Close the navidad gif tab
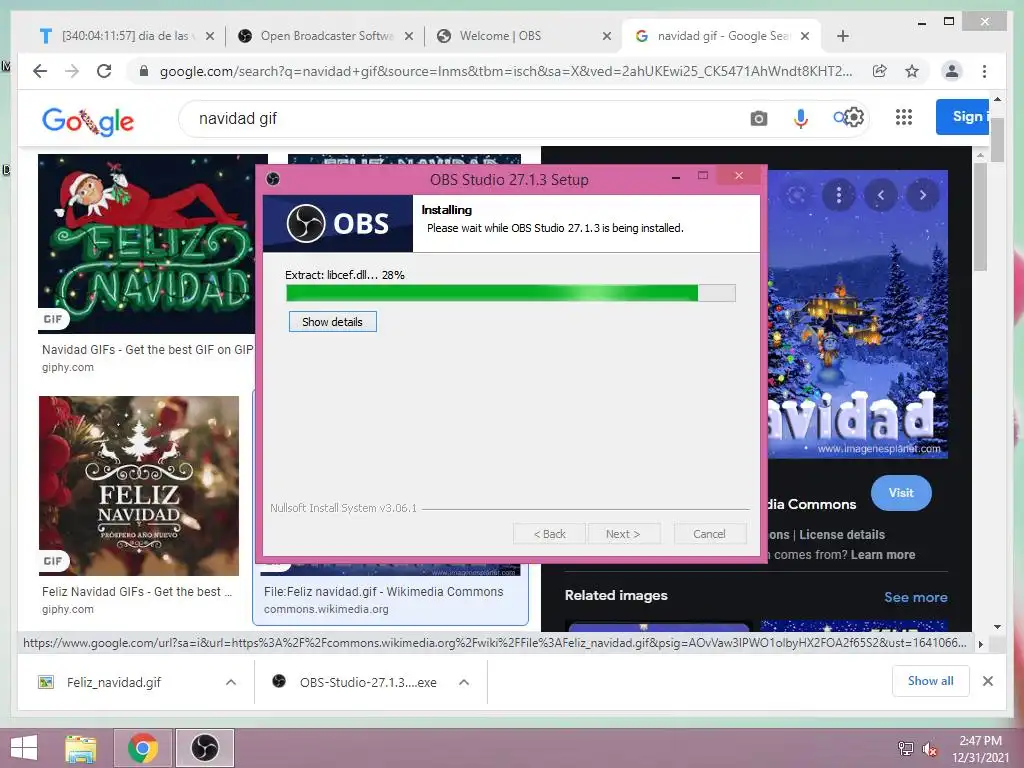 click(805, 36)
